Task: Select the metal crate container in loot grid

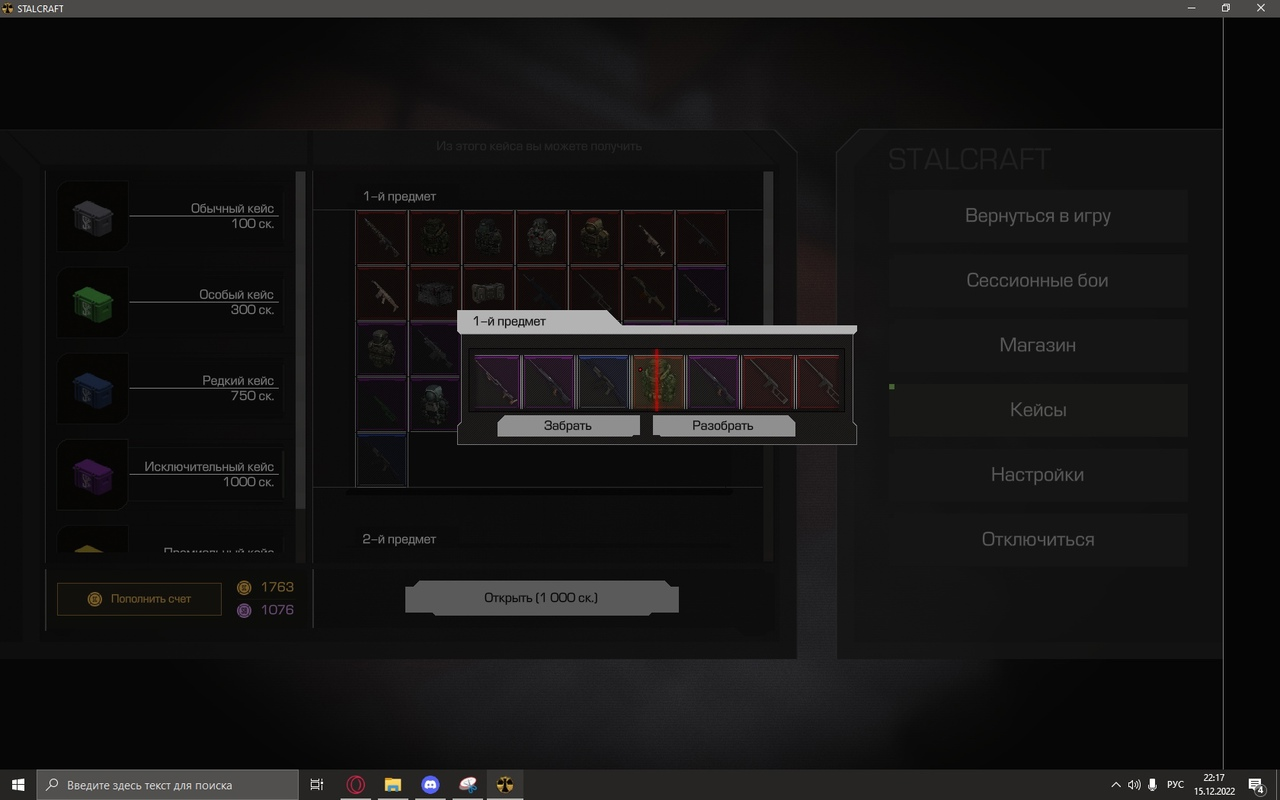Action: tap(435, 293)
